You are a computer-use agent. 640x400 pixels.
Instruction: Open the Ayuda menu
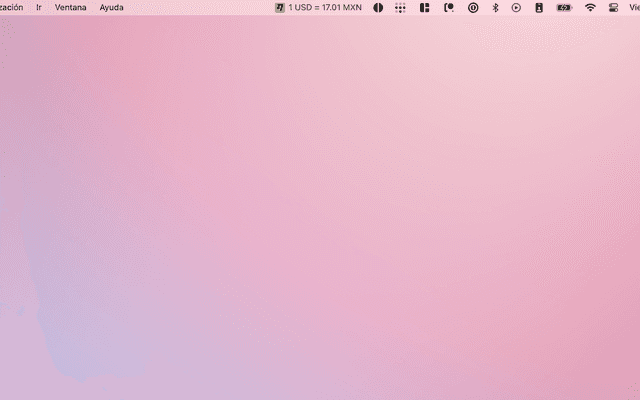pos(112,7)
